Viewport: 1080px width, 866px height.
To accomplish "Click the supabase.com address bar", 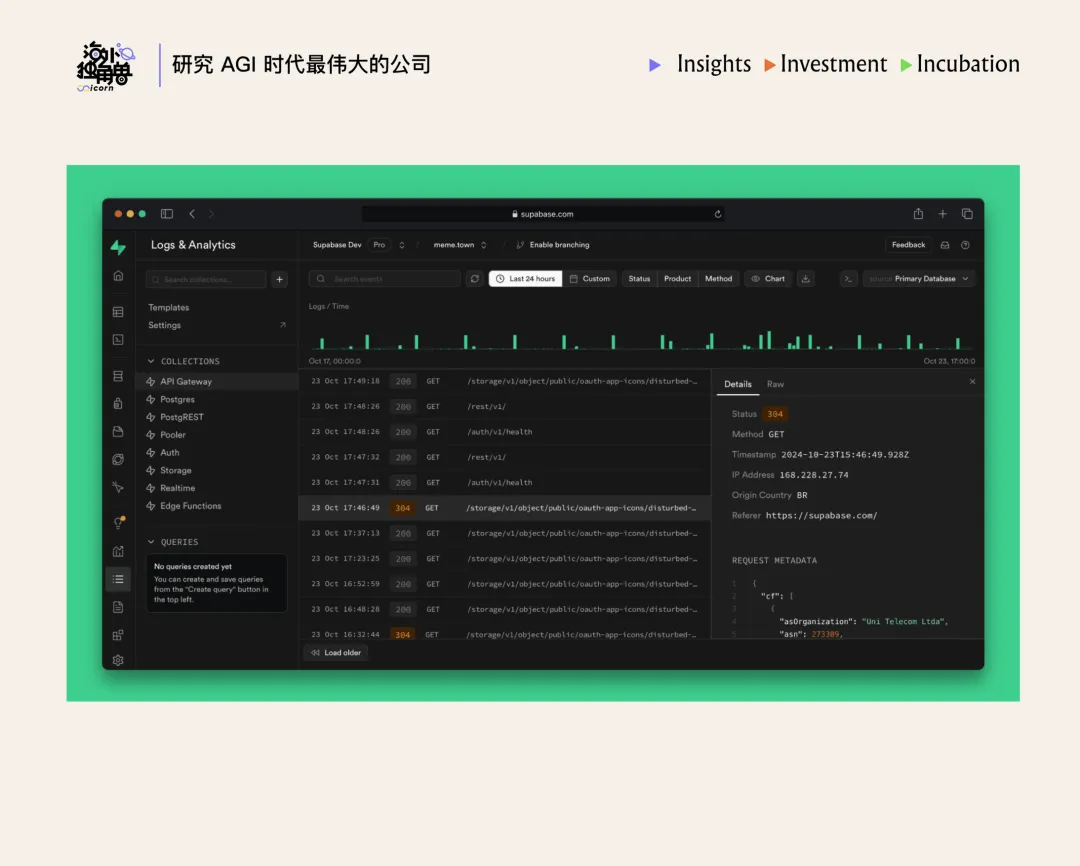I will point(543,214).
